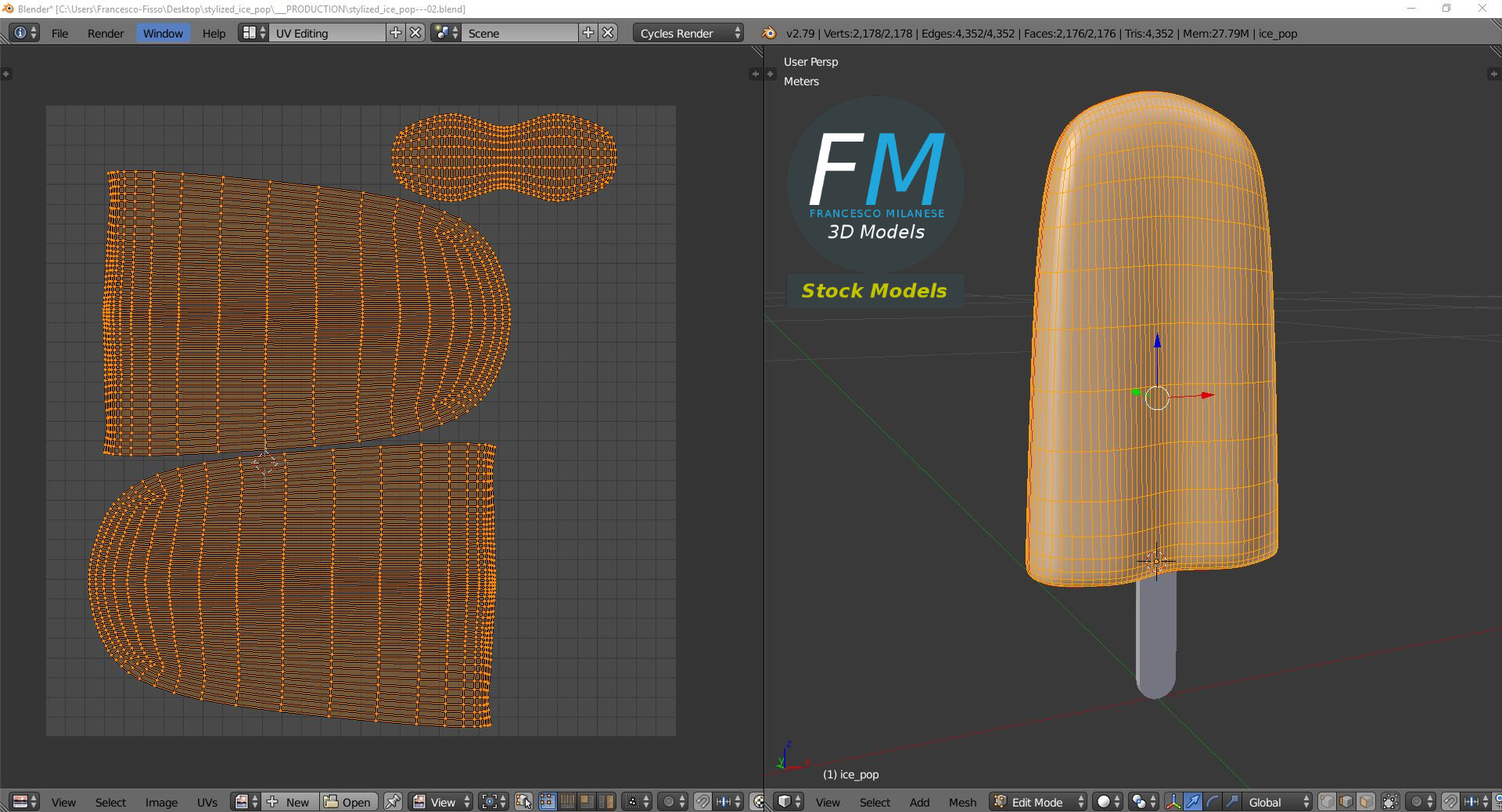Image resolution: width=1502 pixels, height=812 pixels.
Task: Open the Global transform orientation dropdown
Action: (x=1278, y=802)
